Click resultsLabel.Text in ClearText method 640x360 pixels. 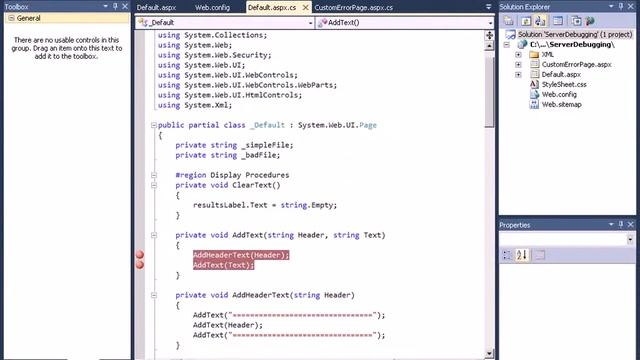tap(230, 205)
